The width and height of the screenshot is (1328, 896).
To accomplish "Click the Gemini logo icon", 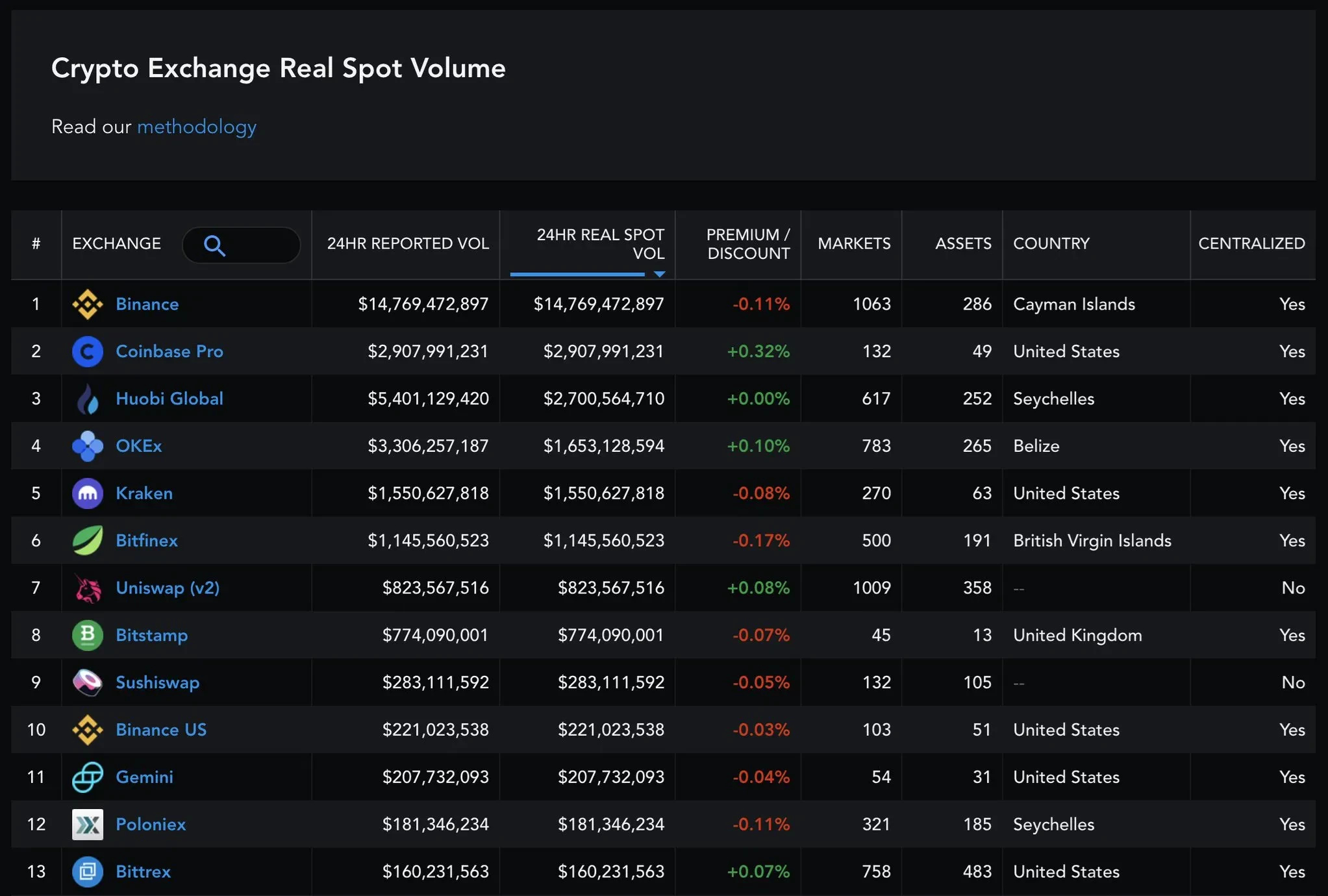I will click(88, 777).
